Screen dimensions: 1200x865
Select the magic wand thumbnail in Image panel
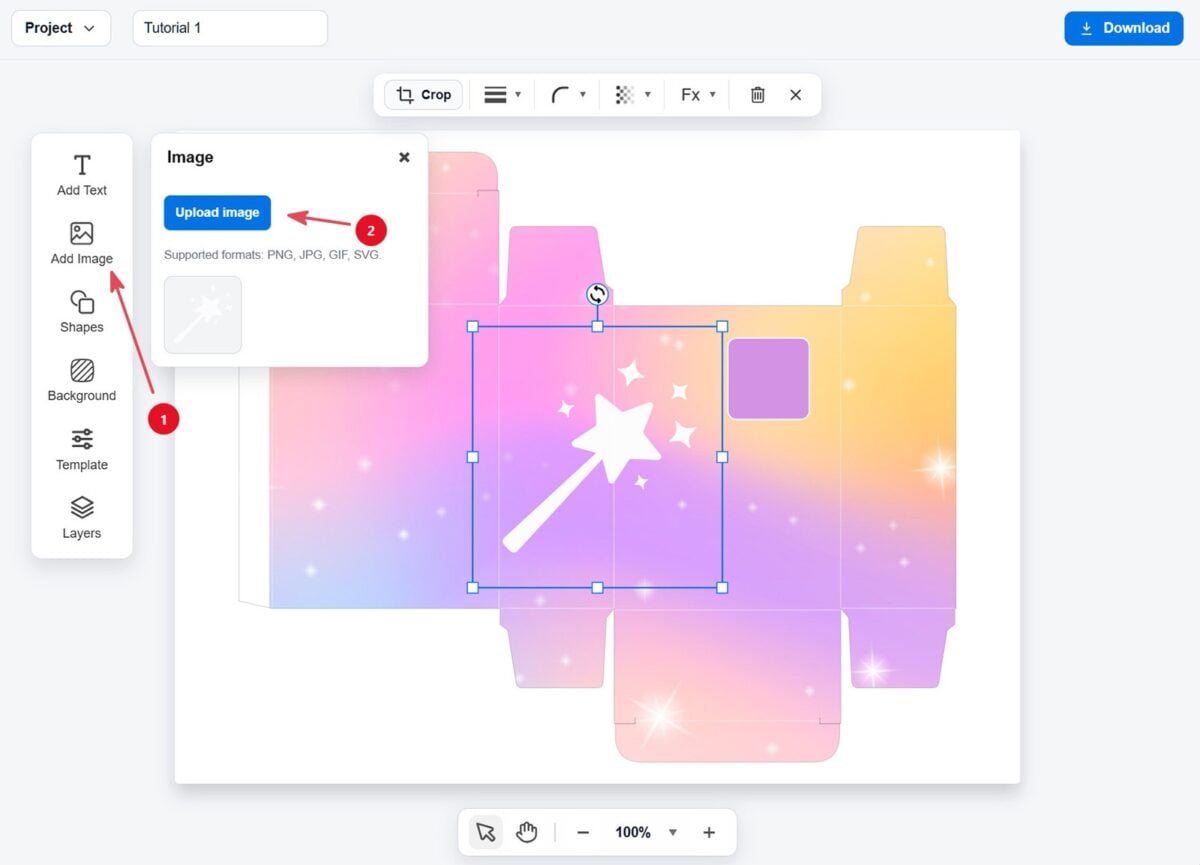click(x=203, y=315)
